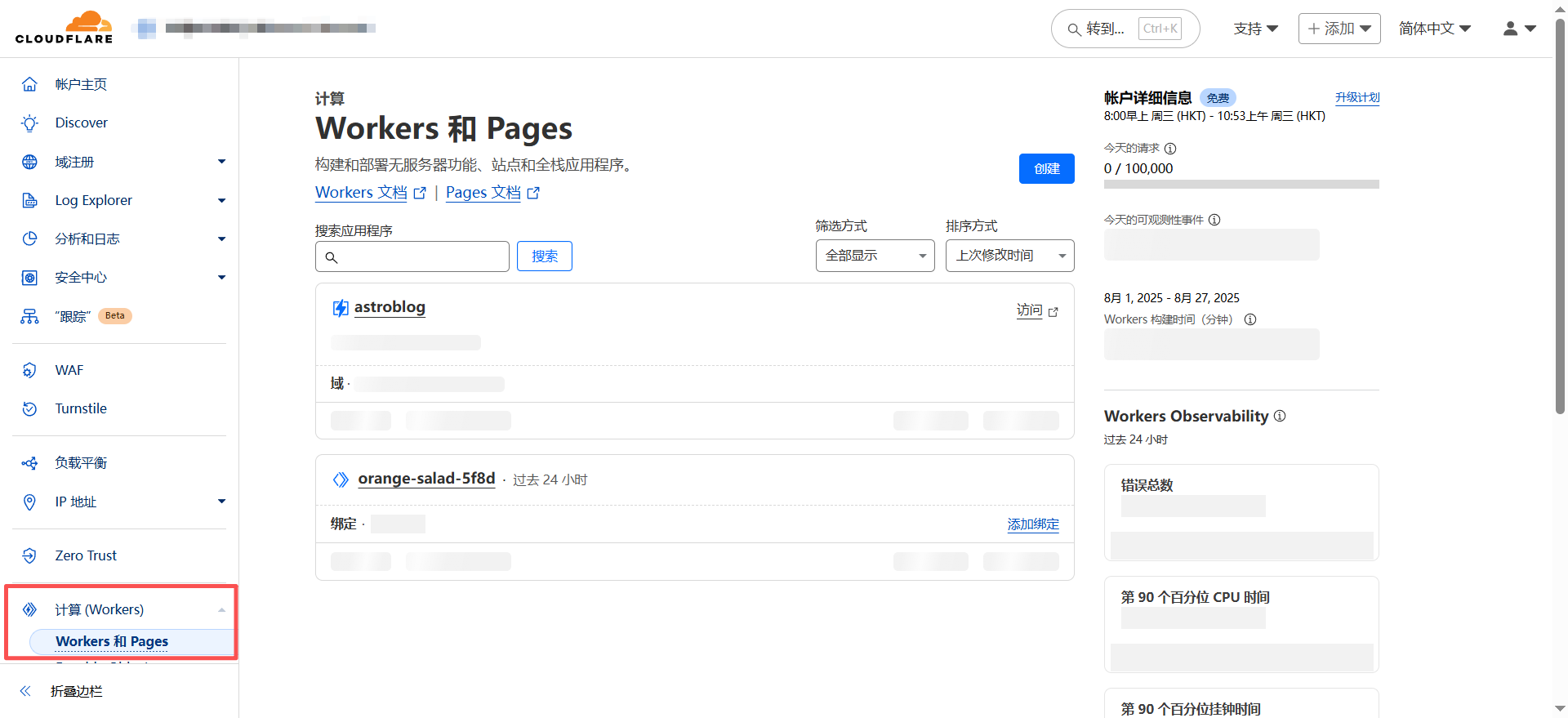1568x718 pixels.
Task: Open the Workers 文档 link
Action: click(370, 193)
